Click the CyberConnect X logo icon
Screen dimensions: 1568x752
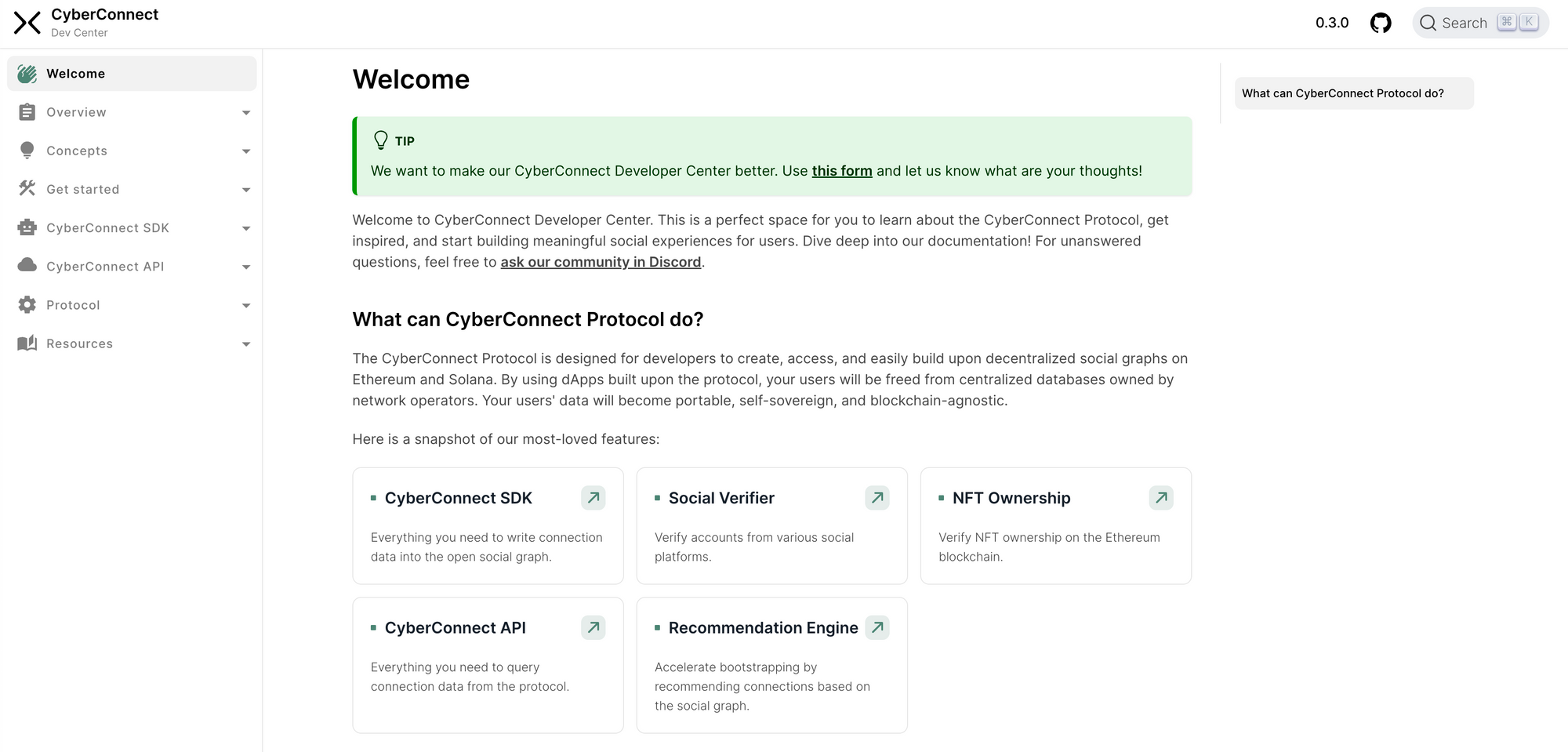tap(27, 23)
